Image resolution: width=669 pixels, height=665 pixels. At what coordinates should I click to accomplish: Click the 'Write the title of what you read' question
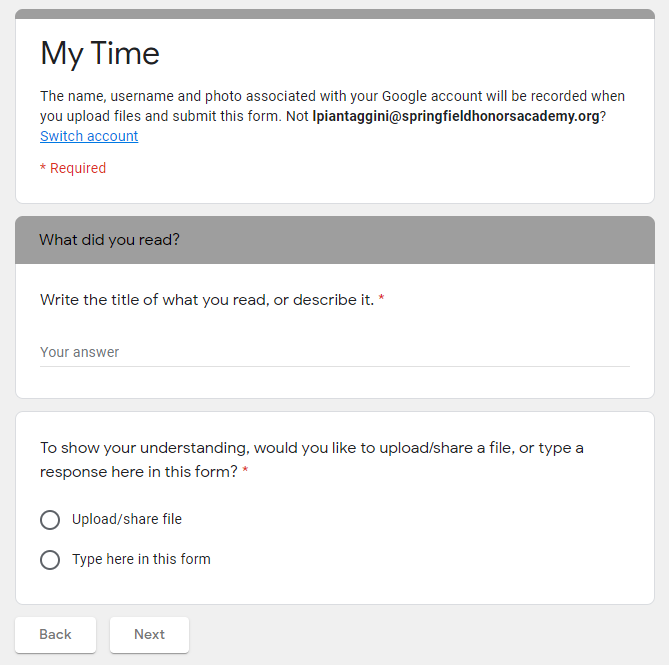click(x=206, y=300)
